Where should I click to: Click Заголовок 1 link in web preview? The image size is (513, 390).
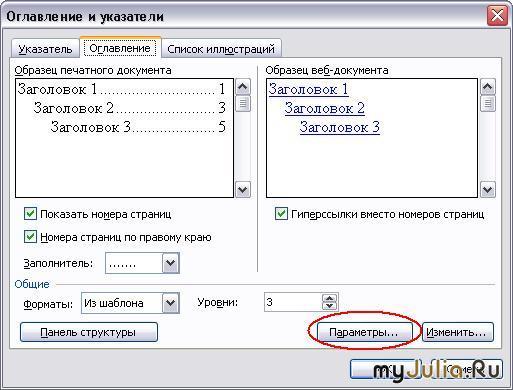309,89
